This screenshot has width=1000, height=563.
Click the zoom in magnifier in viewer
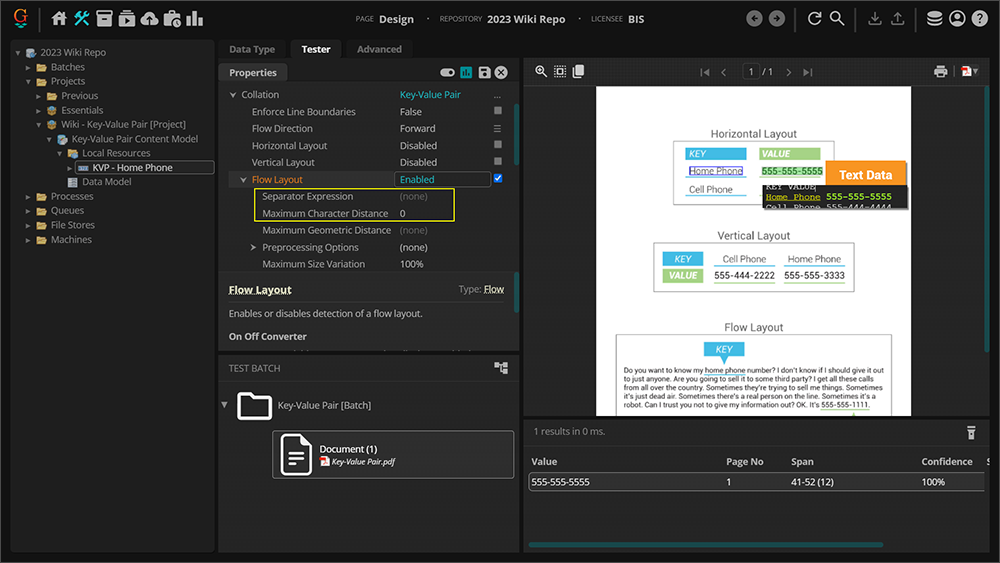[541, 72]
